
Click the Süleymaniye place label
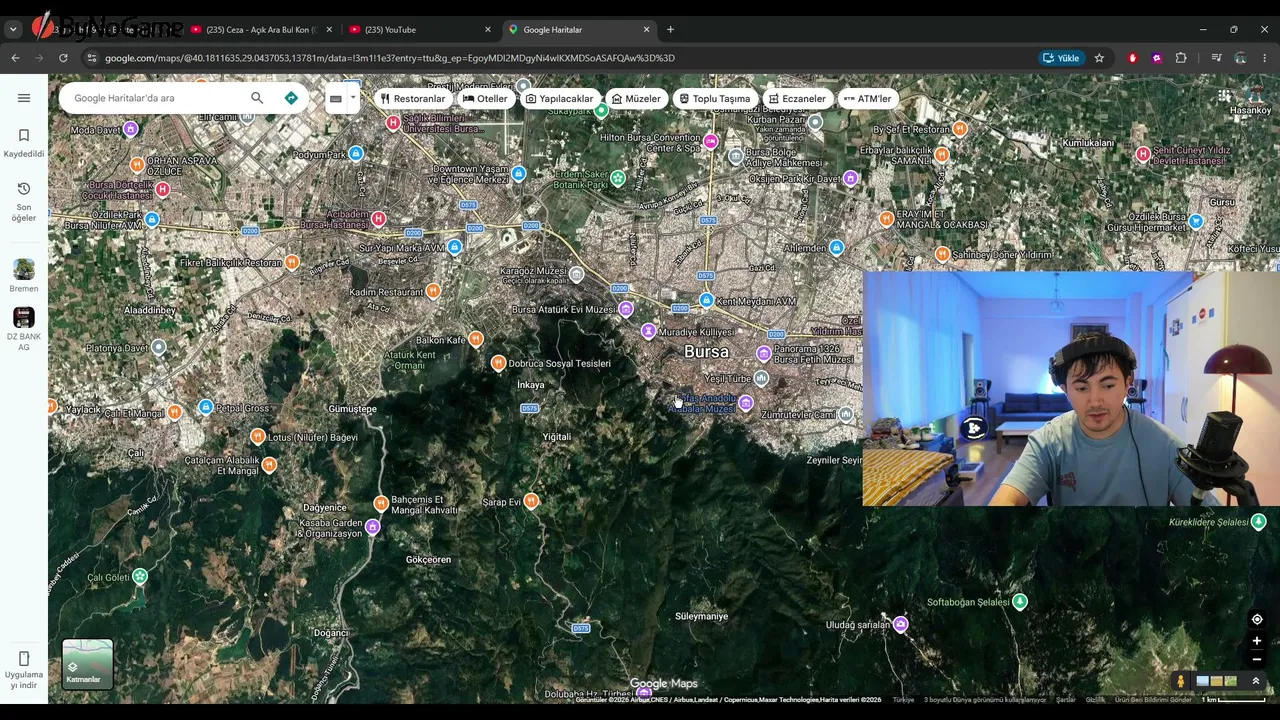(701, 616)
